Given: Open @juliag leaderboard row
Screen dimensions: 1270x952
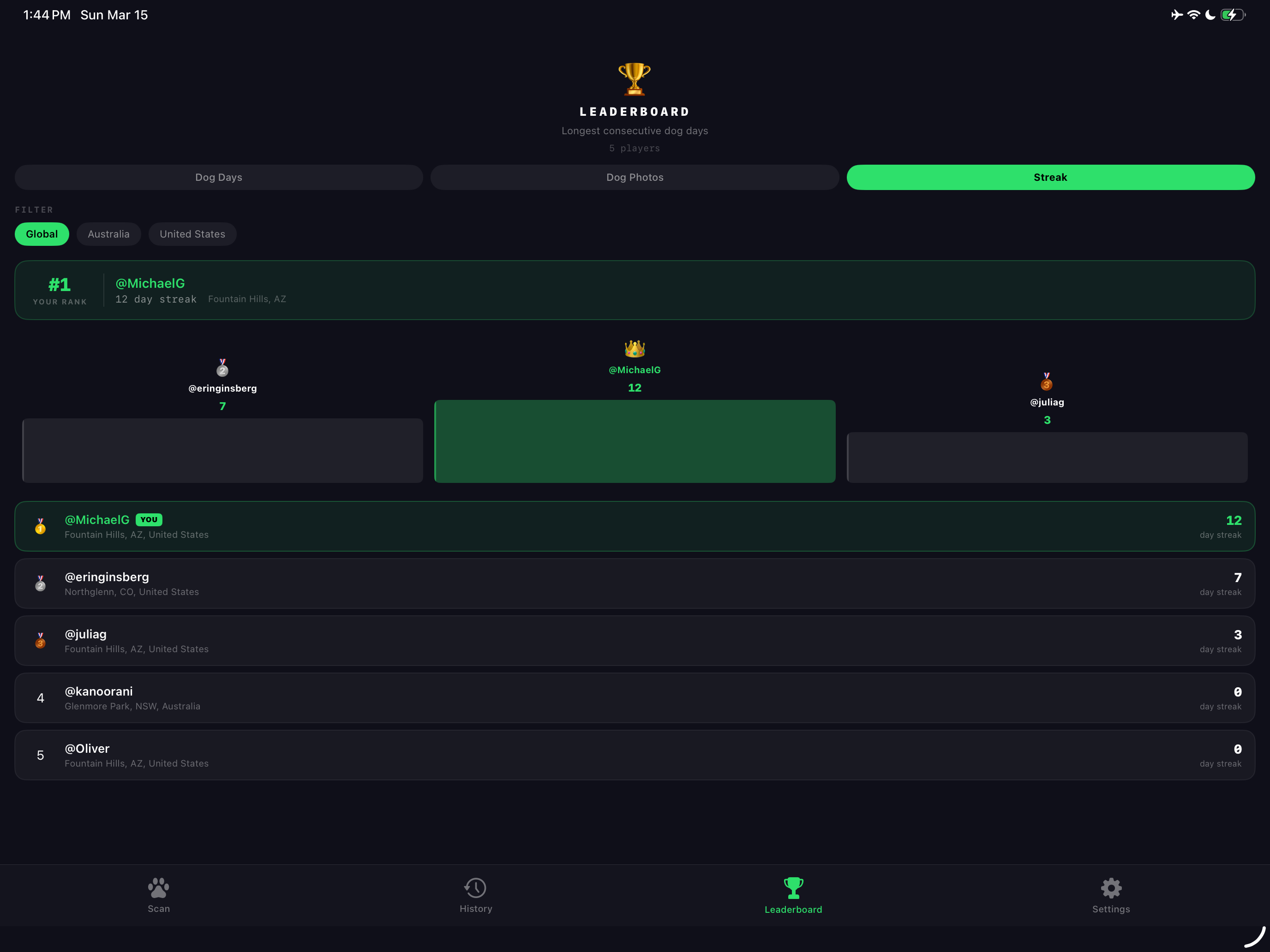Looking at the screenshot, I should tap(635, 640).
